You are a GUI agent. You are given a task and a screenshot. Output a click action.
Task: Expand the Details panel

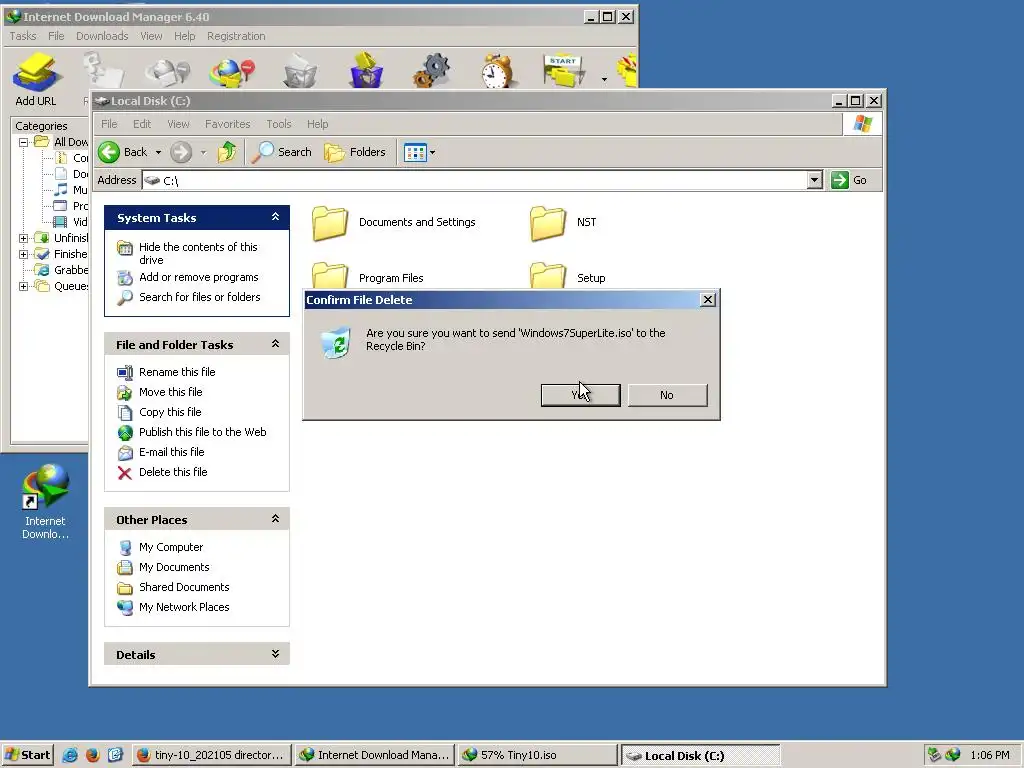[276, 654]
